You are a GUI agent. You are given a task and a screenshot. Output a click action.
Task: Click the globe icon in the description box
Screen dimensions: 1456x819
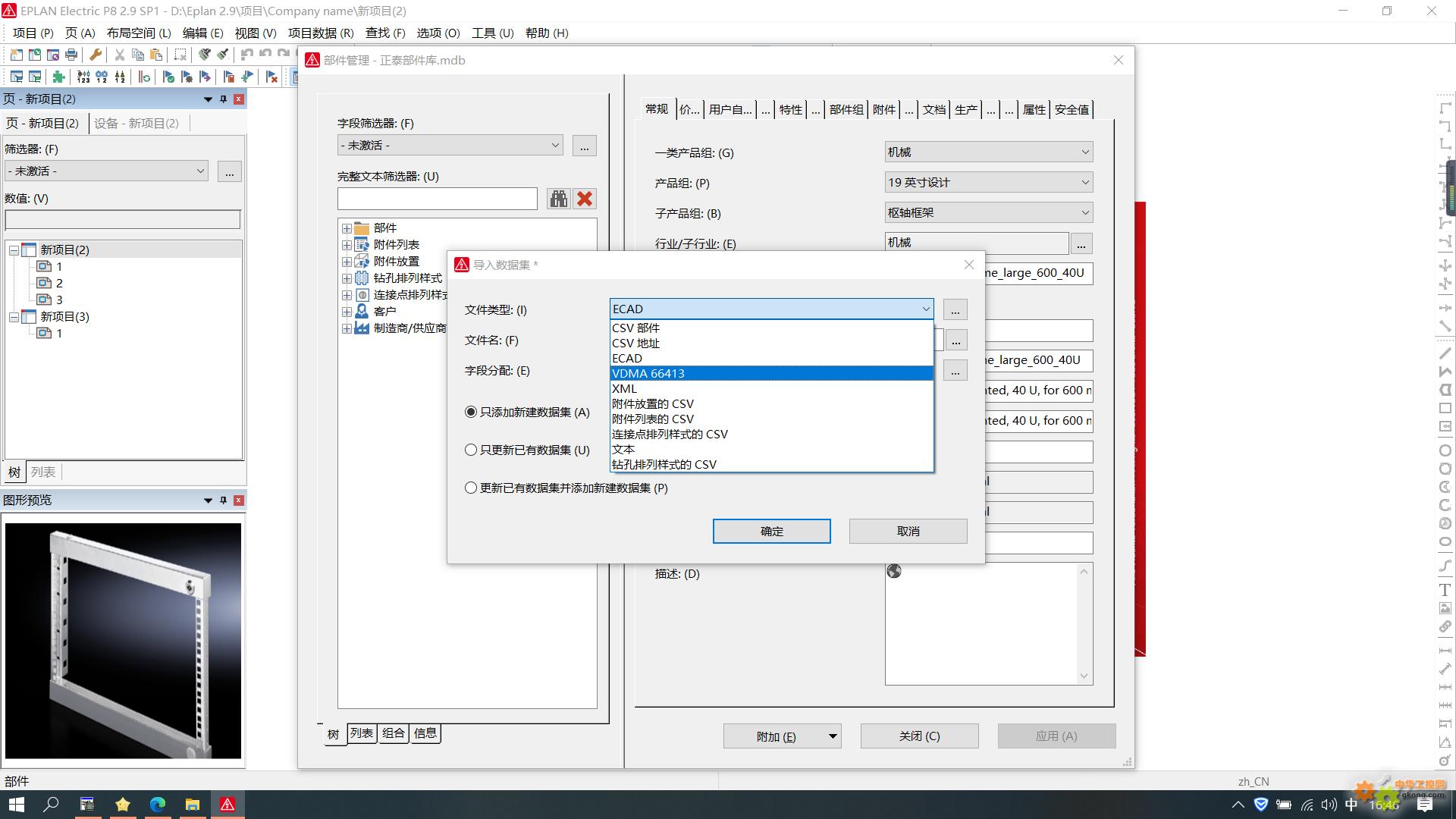(894, 571)
